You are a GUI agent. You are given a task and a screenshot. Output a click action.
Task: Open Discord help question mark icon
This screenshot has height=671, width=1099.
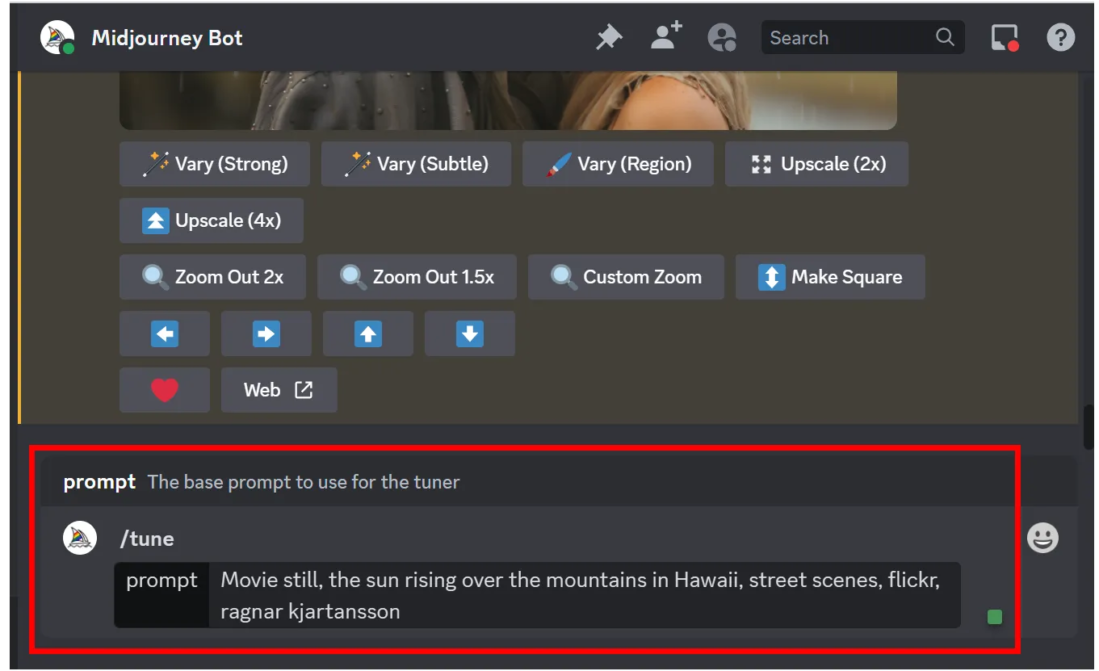tap(1060, 38)
